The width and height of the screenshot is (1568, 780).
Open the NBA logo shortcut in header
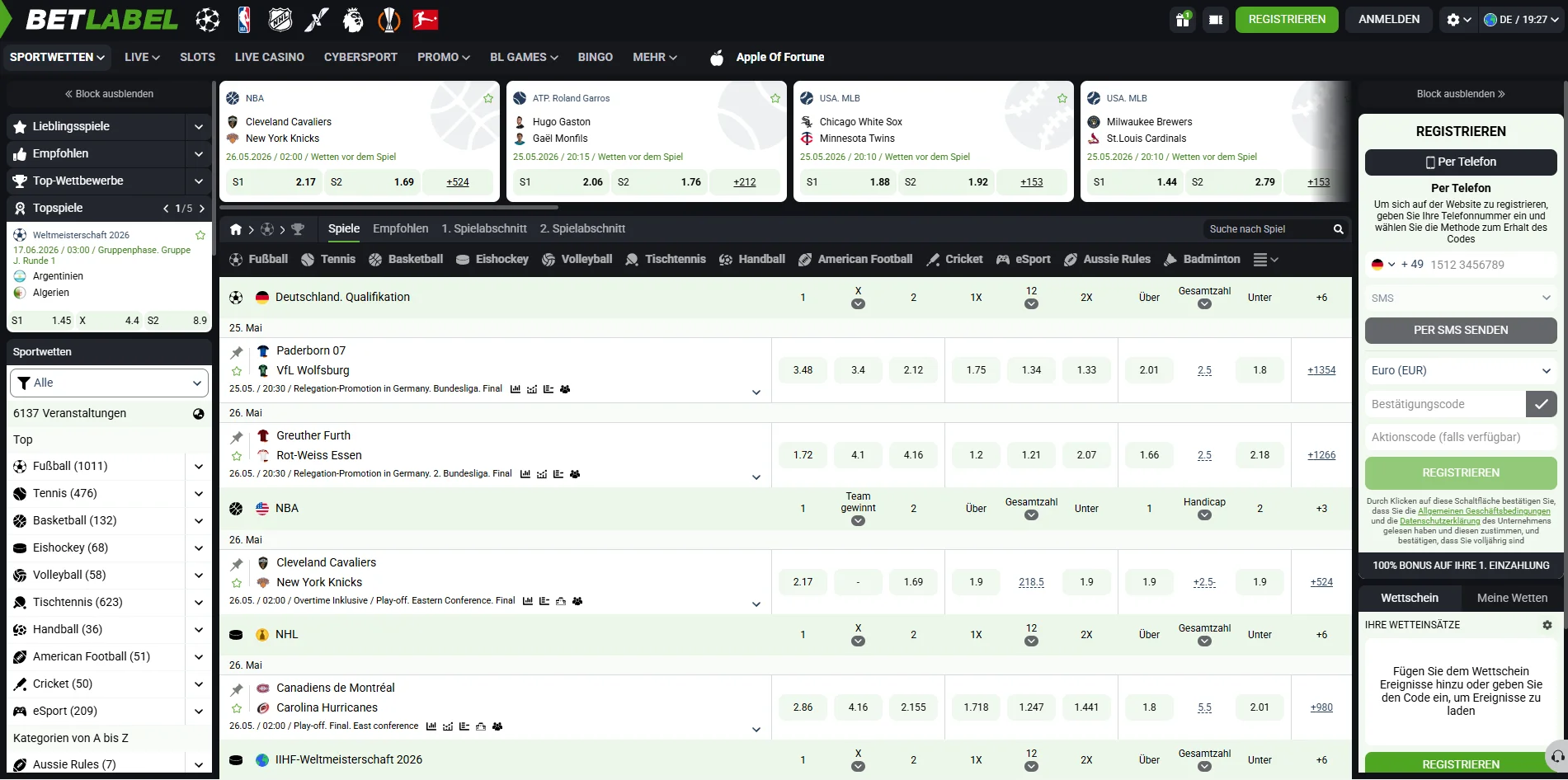click(x=244, y=20)
